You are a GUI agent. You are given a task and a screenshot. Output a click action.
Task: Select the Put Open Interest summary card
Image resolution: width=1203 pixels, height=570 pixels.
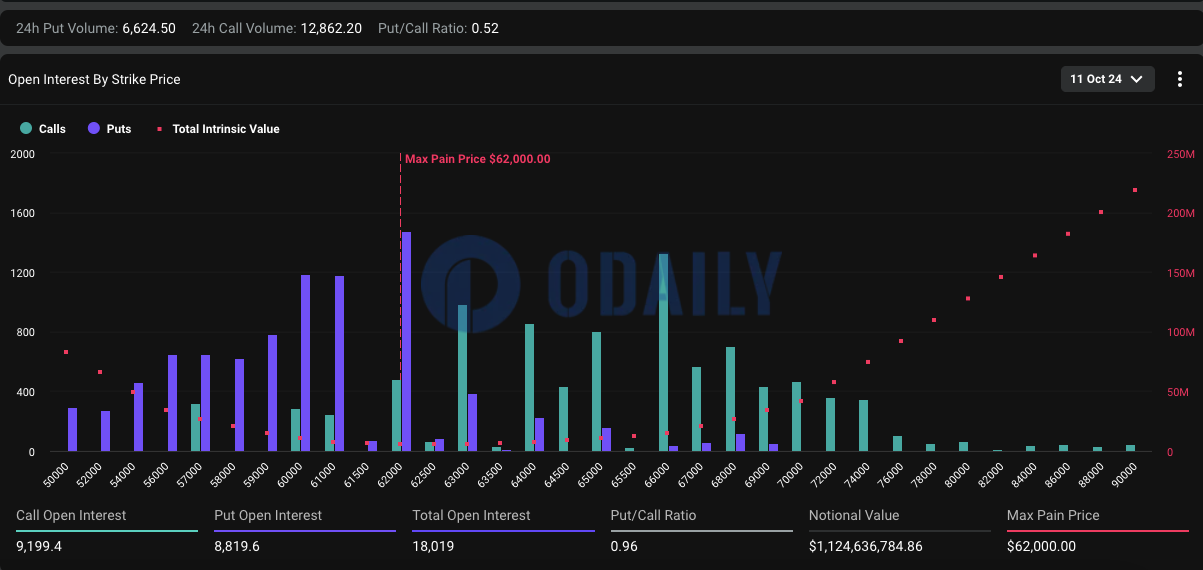pos(305,531)
